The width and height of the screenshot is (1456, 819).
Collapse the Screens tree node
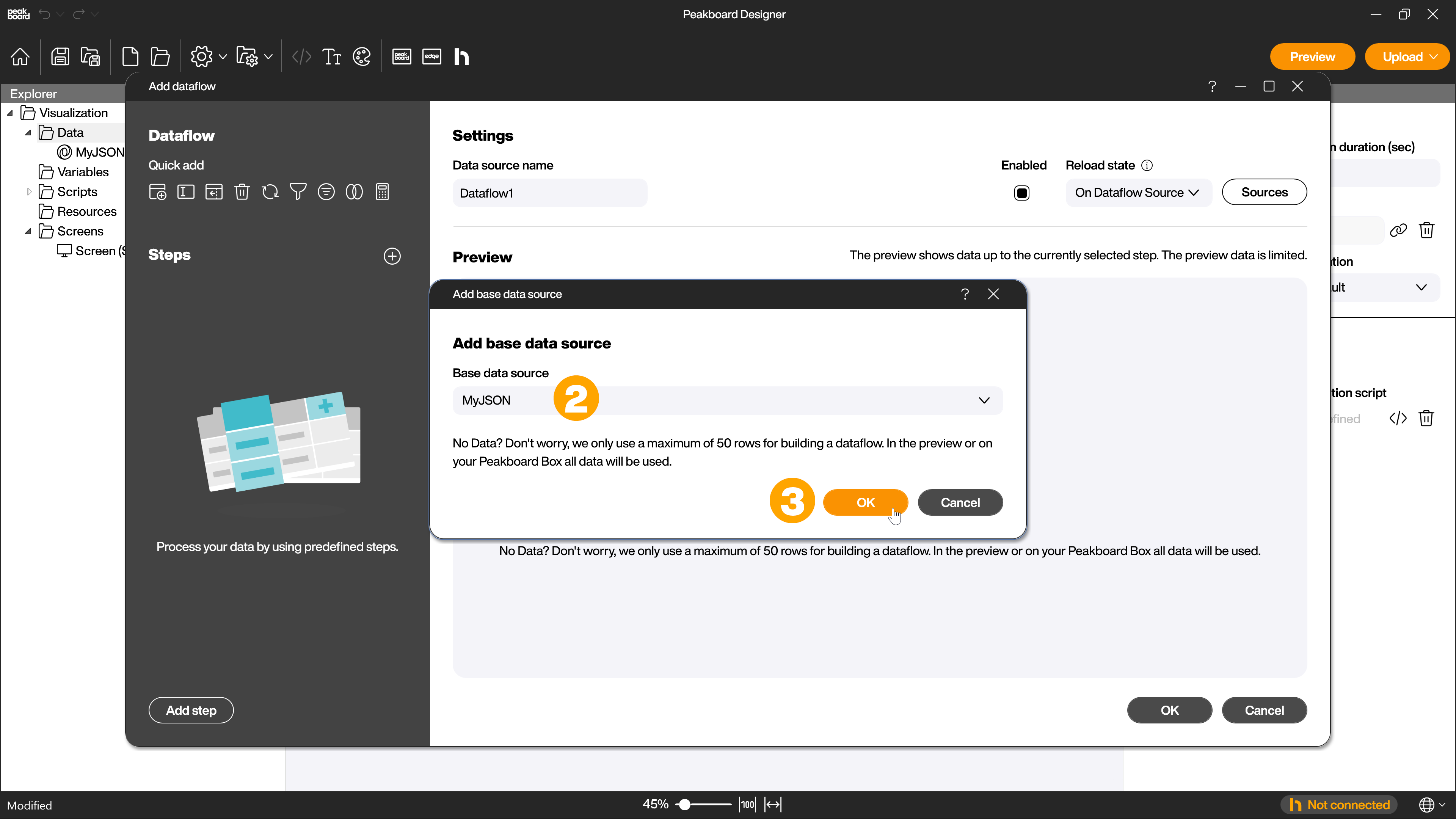click(x=28, y=231)
